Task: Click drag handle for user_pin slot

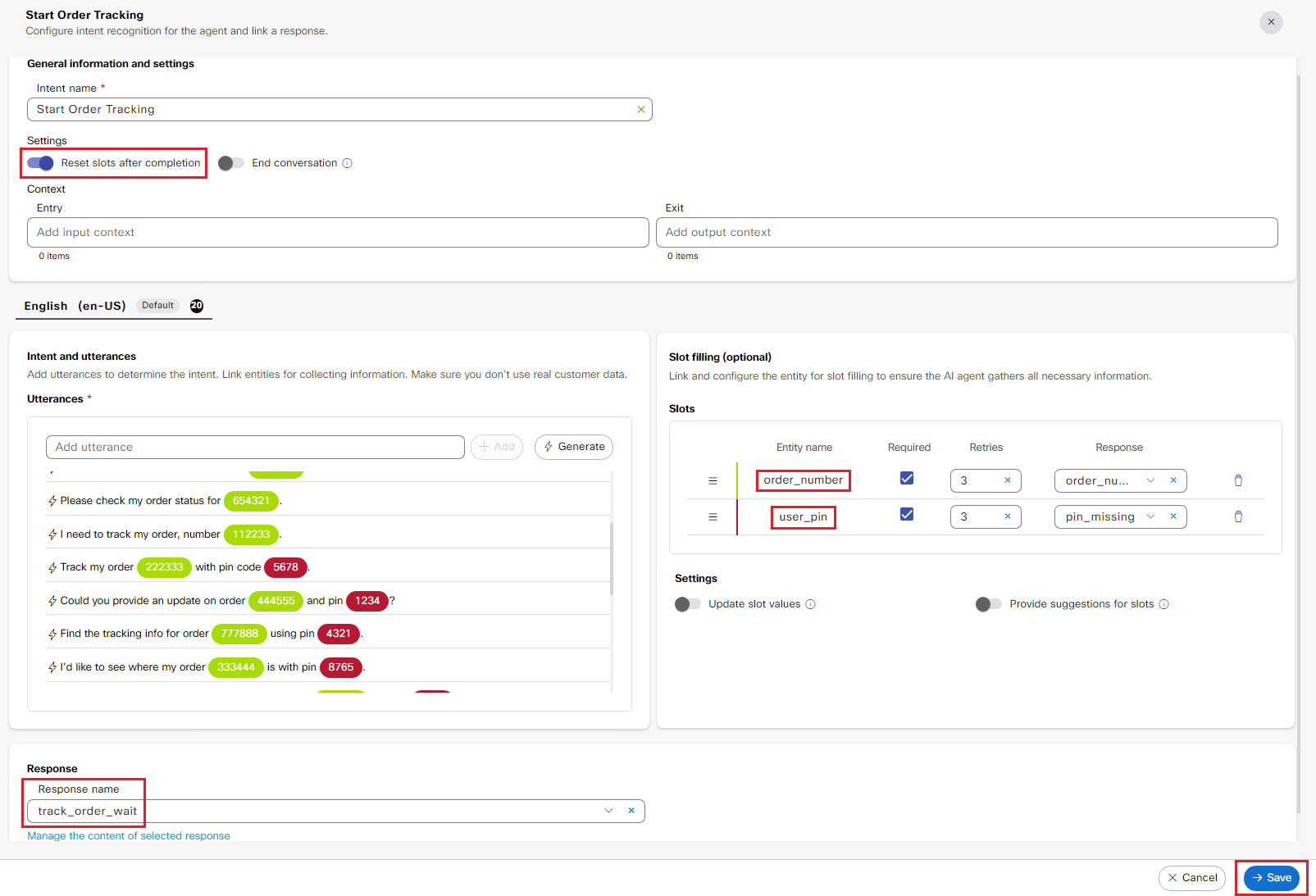Action: click(713, 516)
